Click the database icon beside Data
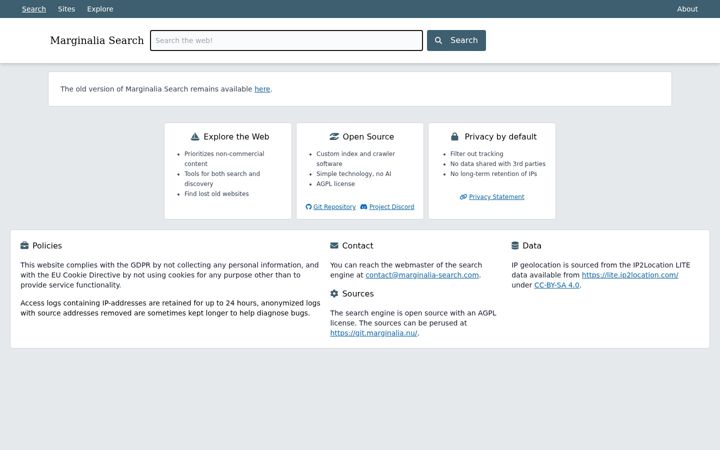Screen dimensions: 720x450 (x=515, y=246)
